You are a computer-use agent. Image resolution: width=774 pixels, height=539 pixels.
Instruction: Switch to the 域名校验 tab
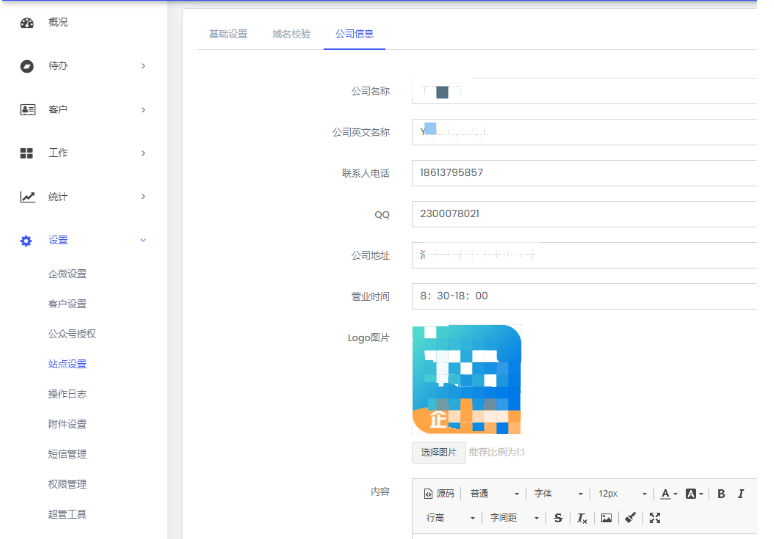click(291, 33)
